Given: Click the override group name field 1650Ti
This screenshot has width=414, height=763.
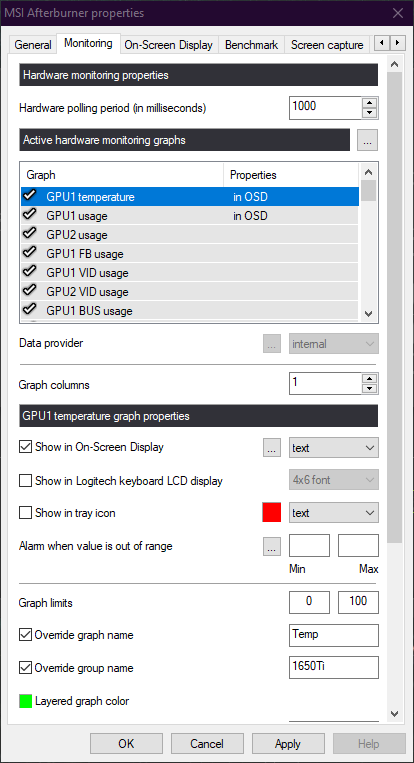Looking at the screenshot, I should (334, 667).
